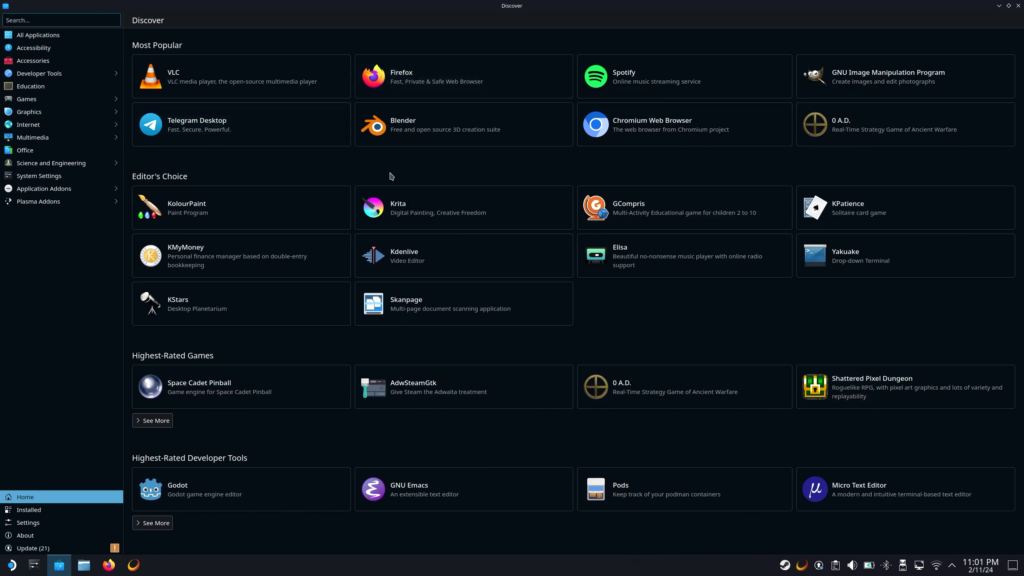This screenshot has height=576, width=1024.
Task: Click the Search field in the sidebar
Action: pyautogui.click(x=61, y=20)
